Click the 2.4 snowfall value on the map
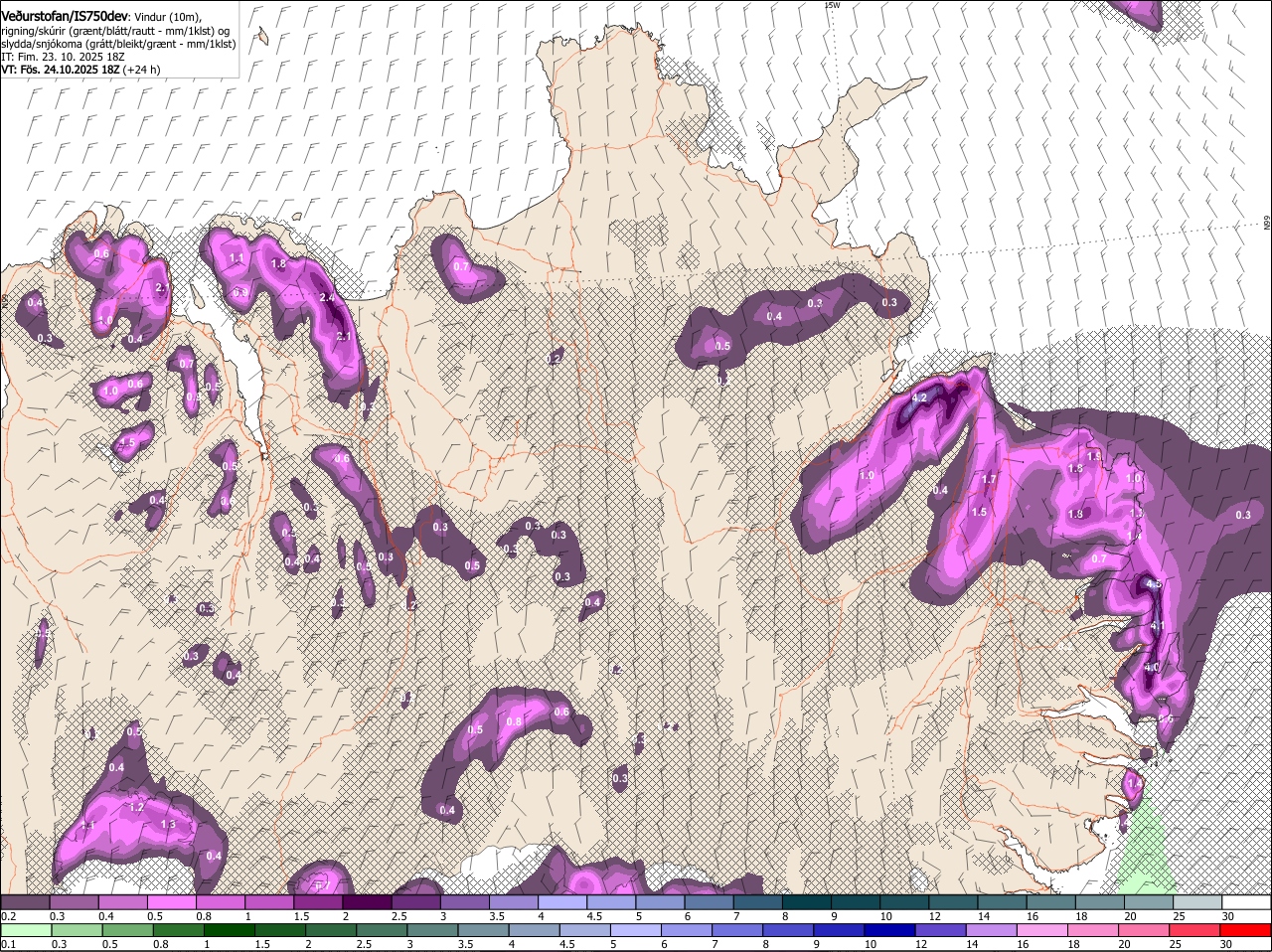The height and width of the screenshot is (952, 1272). (328, 297)
